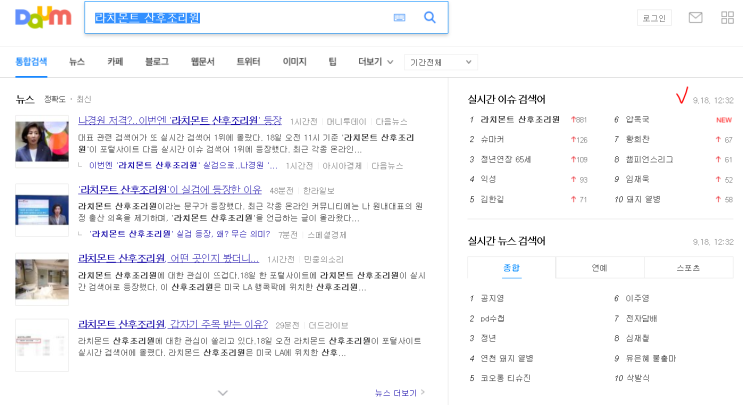Click the 뉴스 더보기 link

click(399, 393)
